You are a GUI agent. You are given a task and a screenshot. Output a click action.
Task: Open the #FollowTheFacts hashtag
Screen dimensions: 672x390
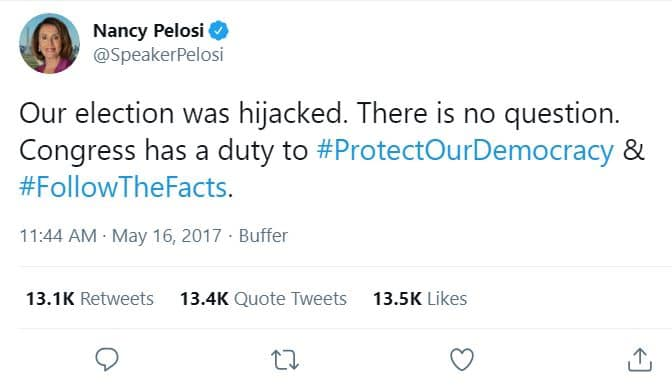[x=123, y=187]
